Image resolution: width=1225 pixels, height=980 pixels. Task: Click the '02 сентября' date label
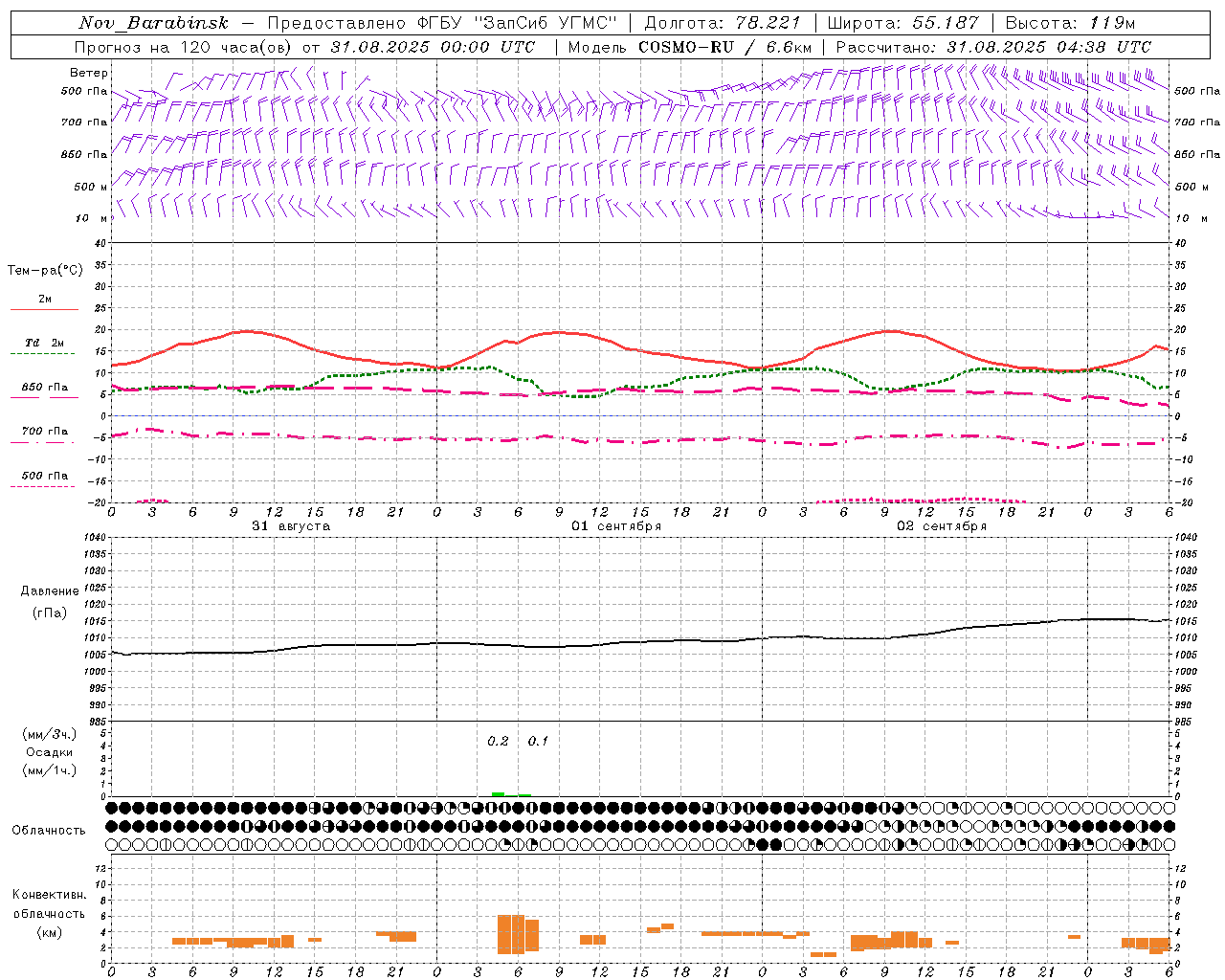click(941, 526)
